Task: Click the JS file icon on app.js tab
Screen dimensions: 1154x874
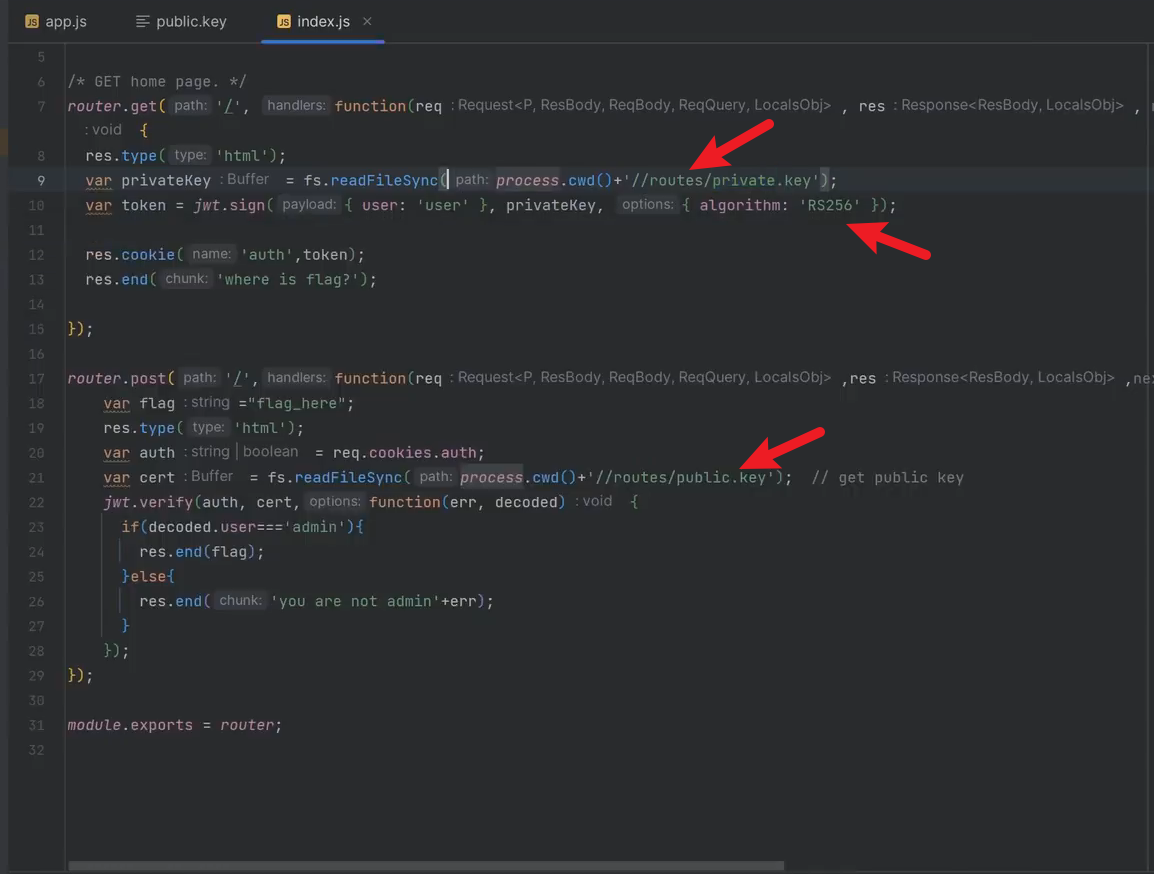Action: pyautogui.click(x=32, y=21)
